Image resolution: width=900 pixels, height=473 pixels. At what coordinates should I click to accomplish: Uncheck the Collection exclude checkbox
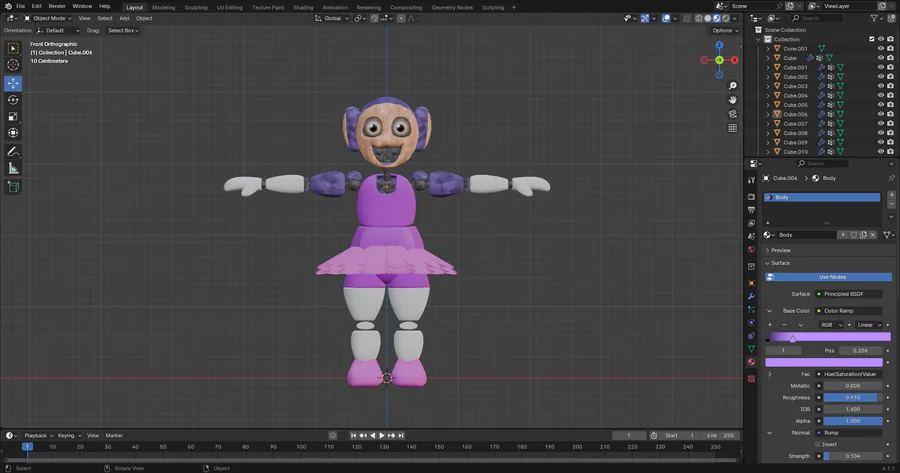point(871,39)
